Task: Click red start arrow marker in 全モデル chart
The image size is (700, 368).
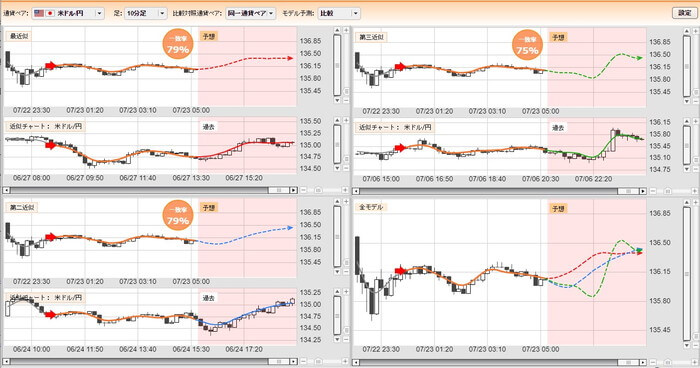Action: (x=401, y=271)
